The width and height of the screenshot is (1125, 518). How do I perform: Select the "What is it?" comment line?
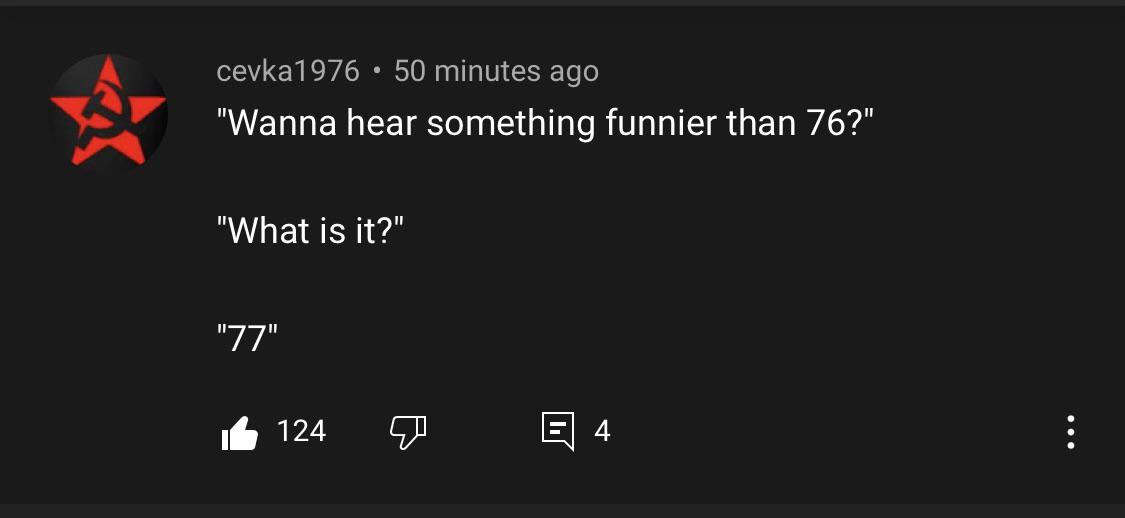[310, 232]
